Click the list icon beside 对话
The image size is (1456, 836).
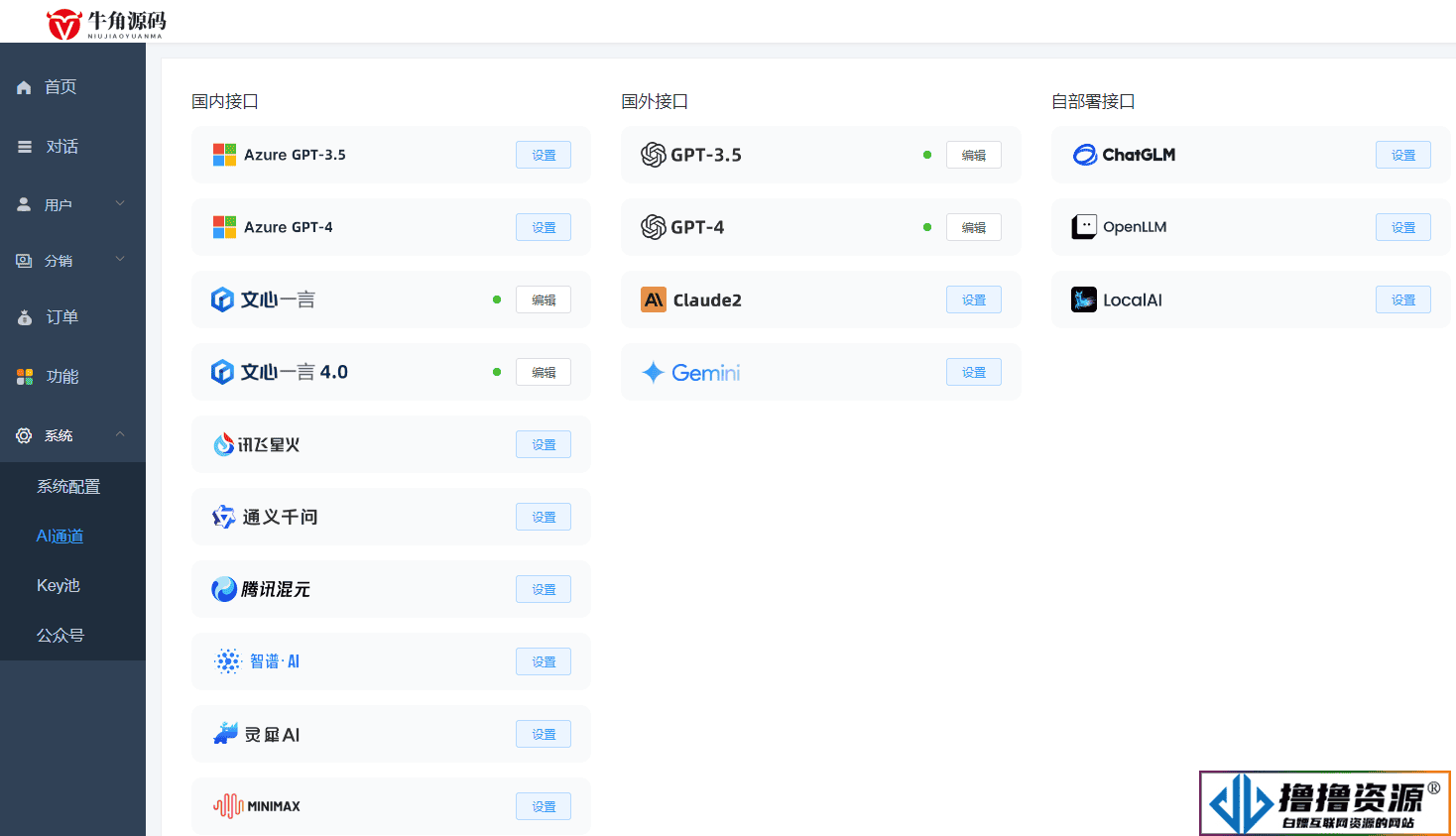click(24, 147)
